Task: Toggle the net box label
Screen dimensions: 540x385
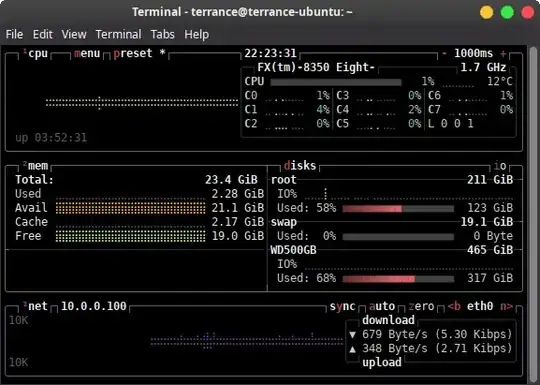Action: [38, 306]
